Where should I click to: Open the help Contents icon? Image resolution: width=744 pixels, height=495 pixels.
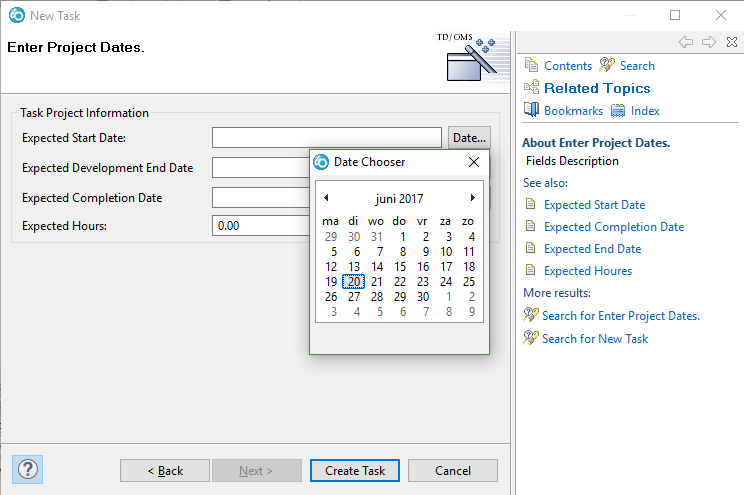tap(532, 65)
